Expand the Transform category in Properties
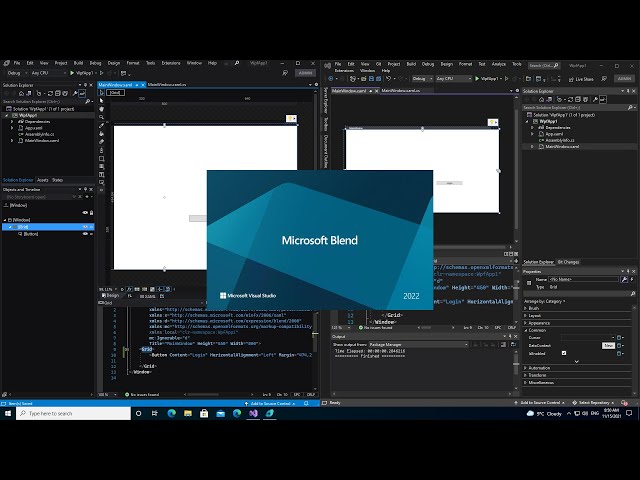 525,375
